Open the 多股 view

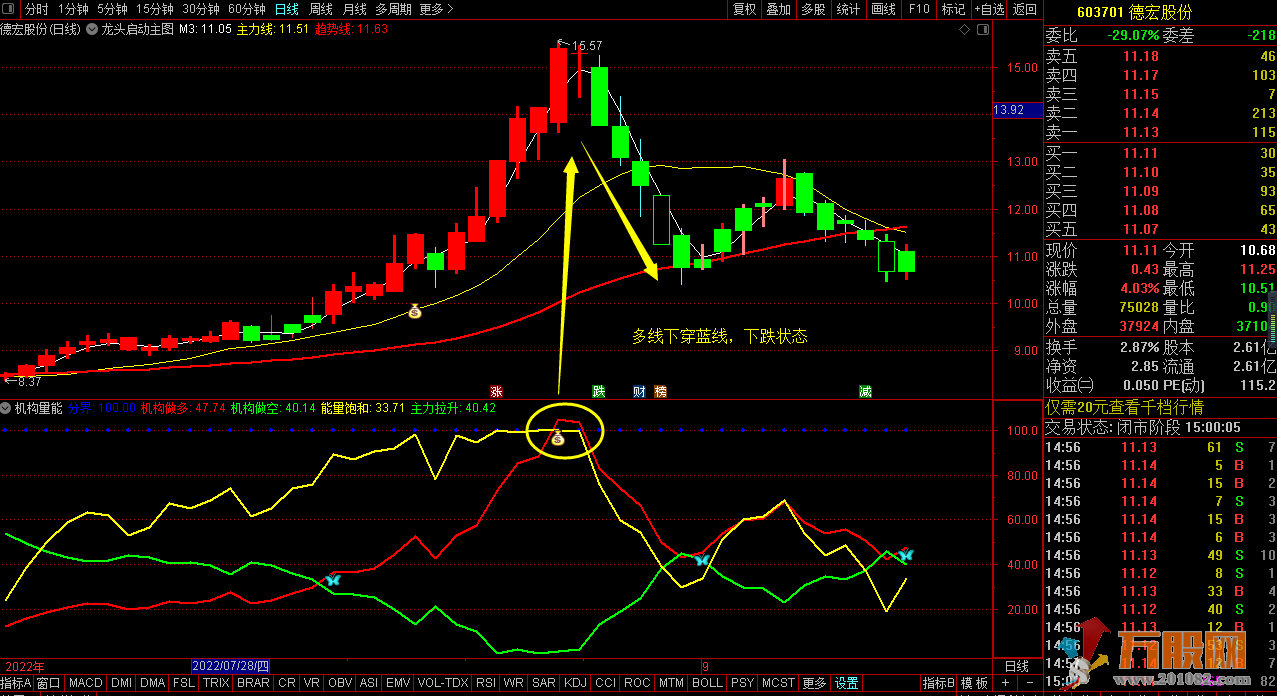click(813, 9)
